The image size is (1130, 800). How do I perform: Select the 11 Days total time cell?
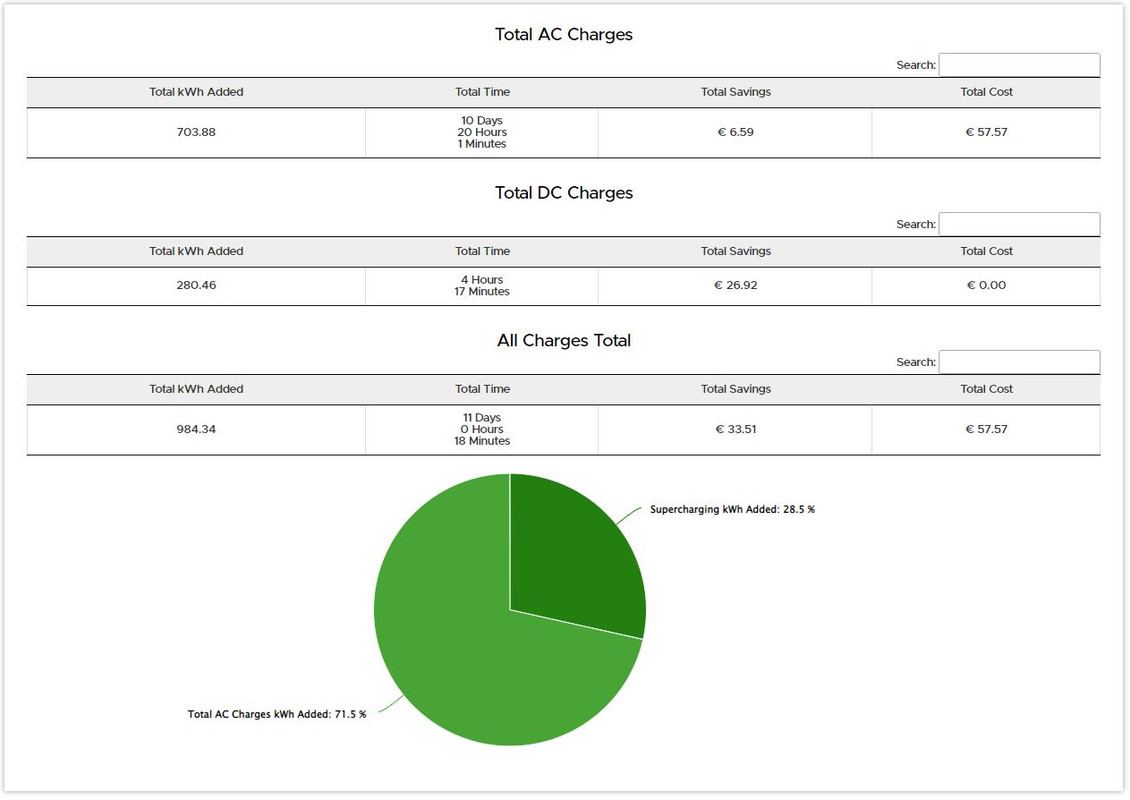[482, 430]
